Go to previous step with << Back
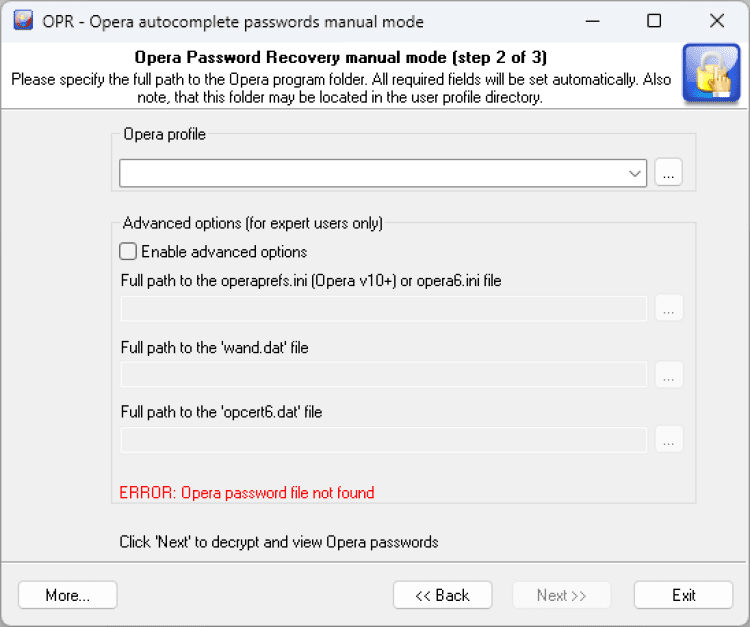The image size is (750, 627). [x=442, y=595]
